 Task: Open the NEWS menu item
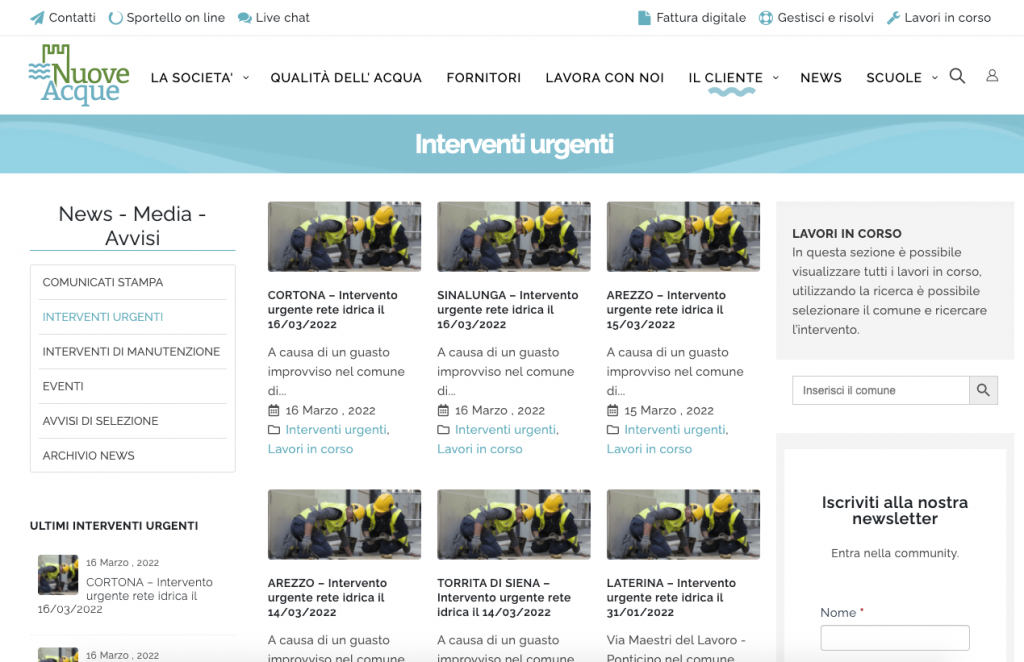coord(821,78)
